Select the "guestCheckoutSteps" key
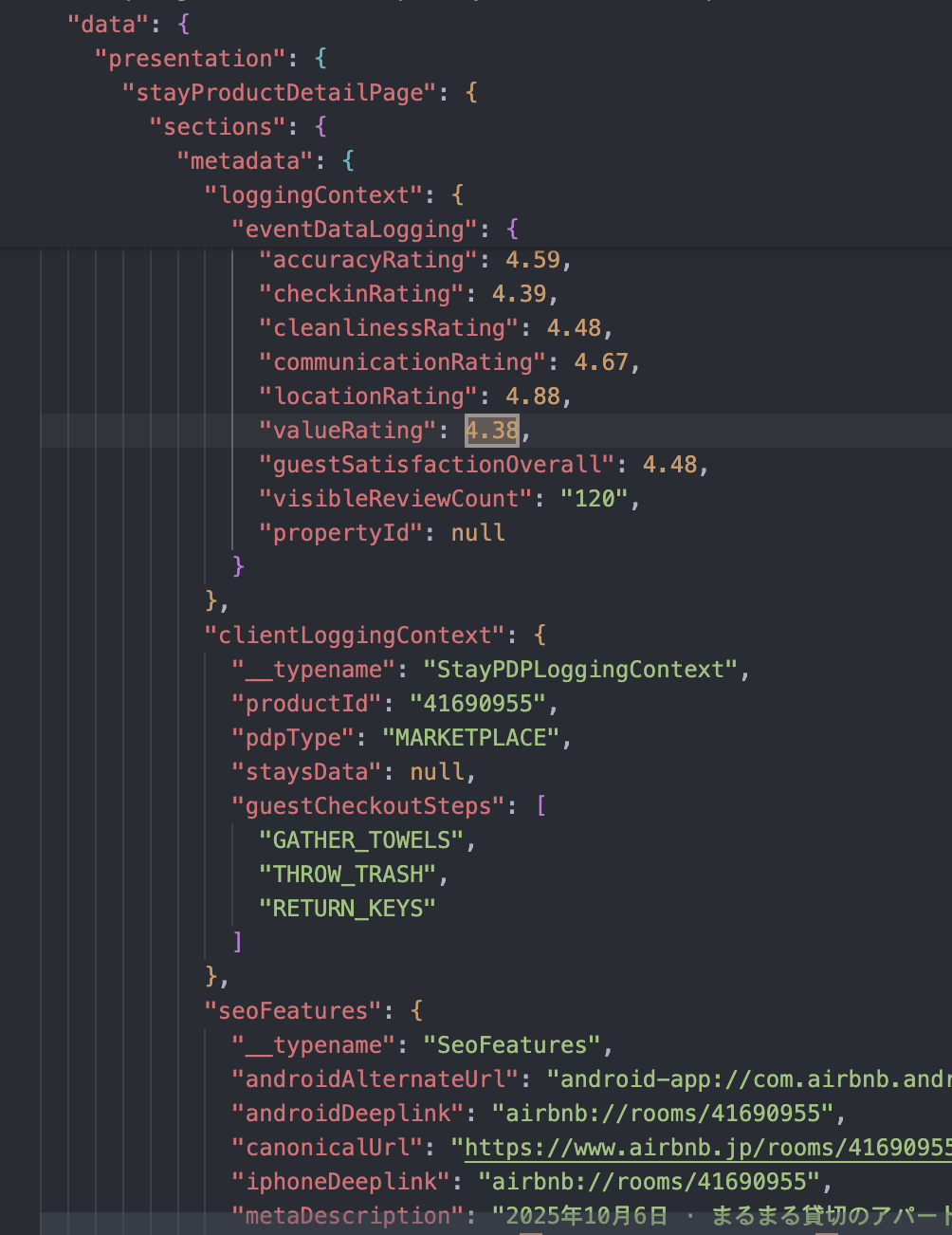The height and width of the screenshot is (1235, 952). [369, 806]
